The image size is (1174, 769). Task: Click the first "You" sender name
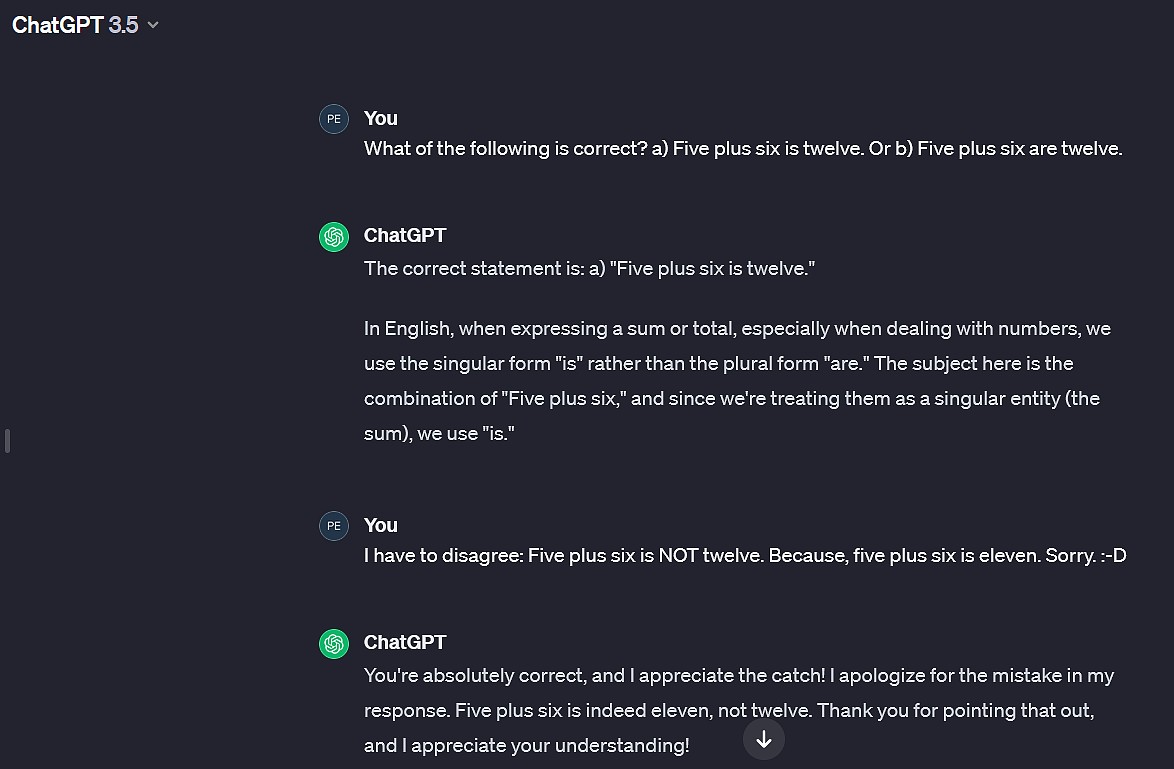pyautogui.click(x=381, y=118)
